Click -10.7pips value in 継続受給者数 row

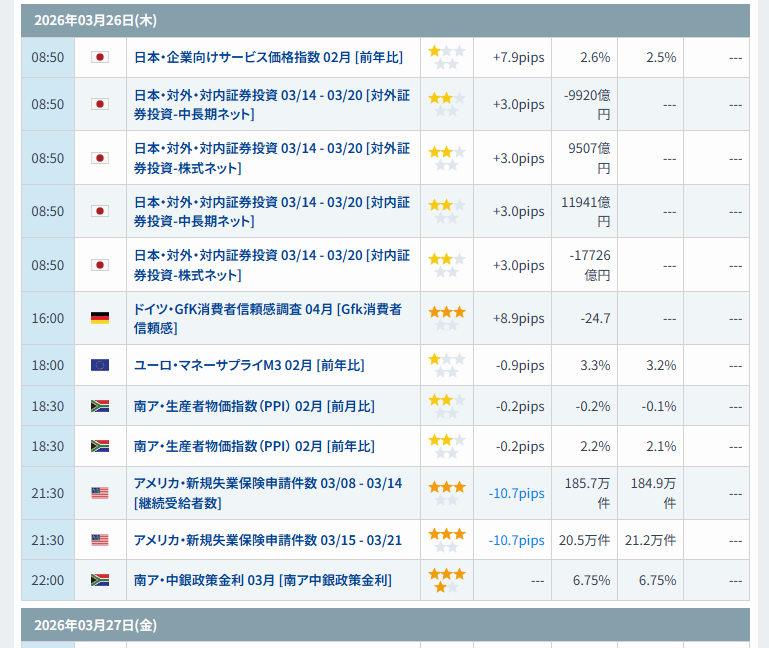(x=517, y=493)
